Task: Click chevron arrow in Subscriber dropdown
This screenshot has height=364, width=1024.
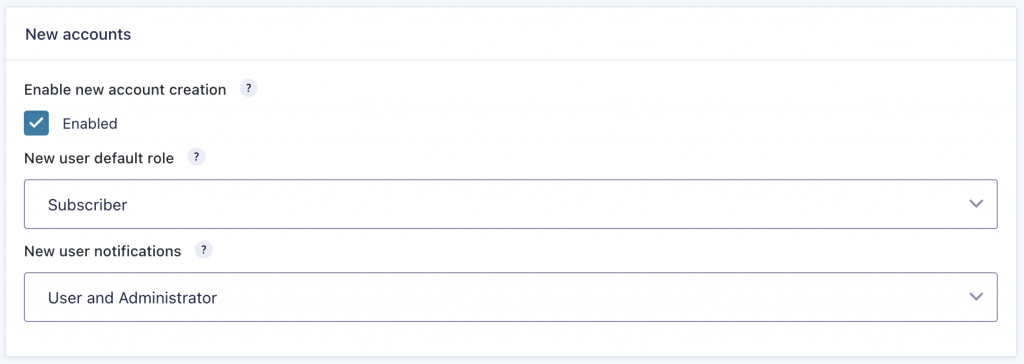Action: 976,204
